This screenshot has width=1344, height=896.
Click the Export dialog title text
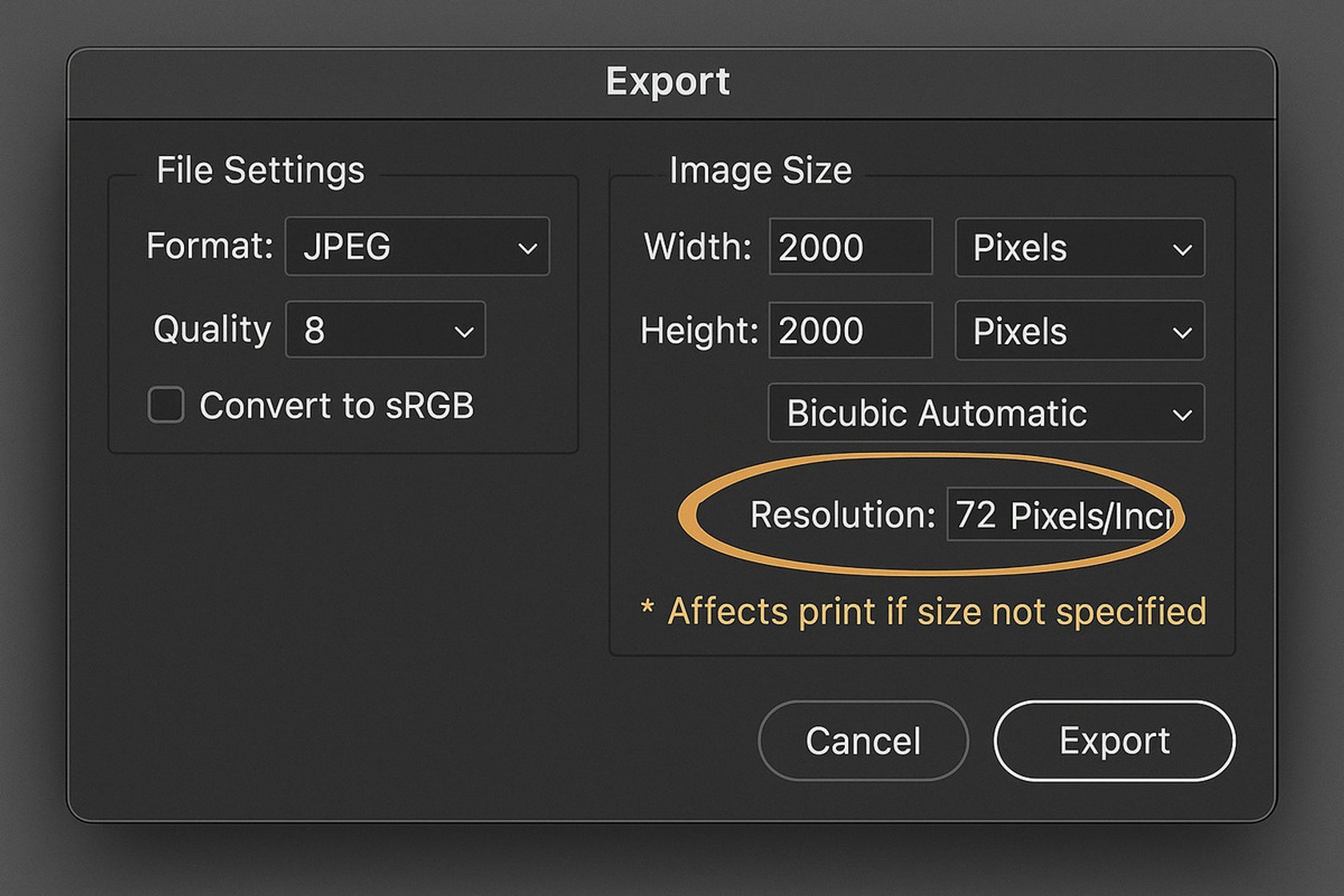(669, 81)
